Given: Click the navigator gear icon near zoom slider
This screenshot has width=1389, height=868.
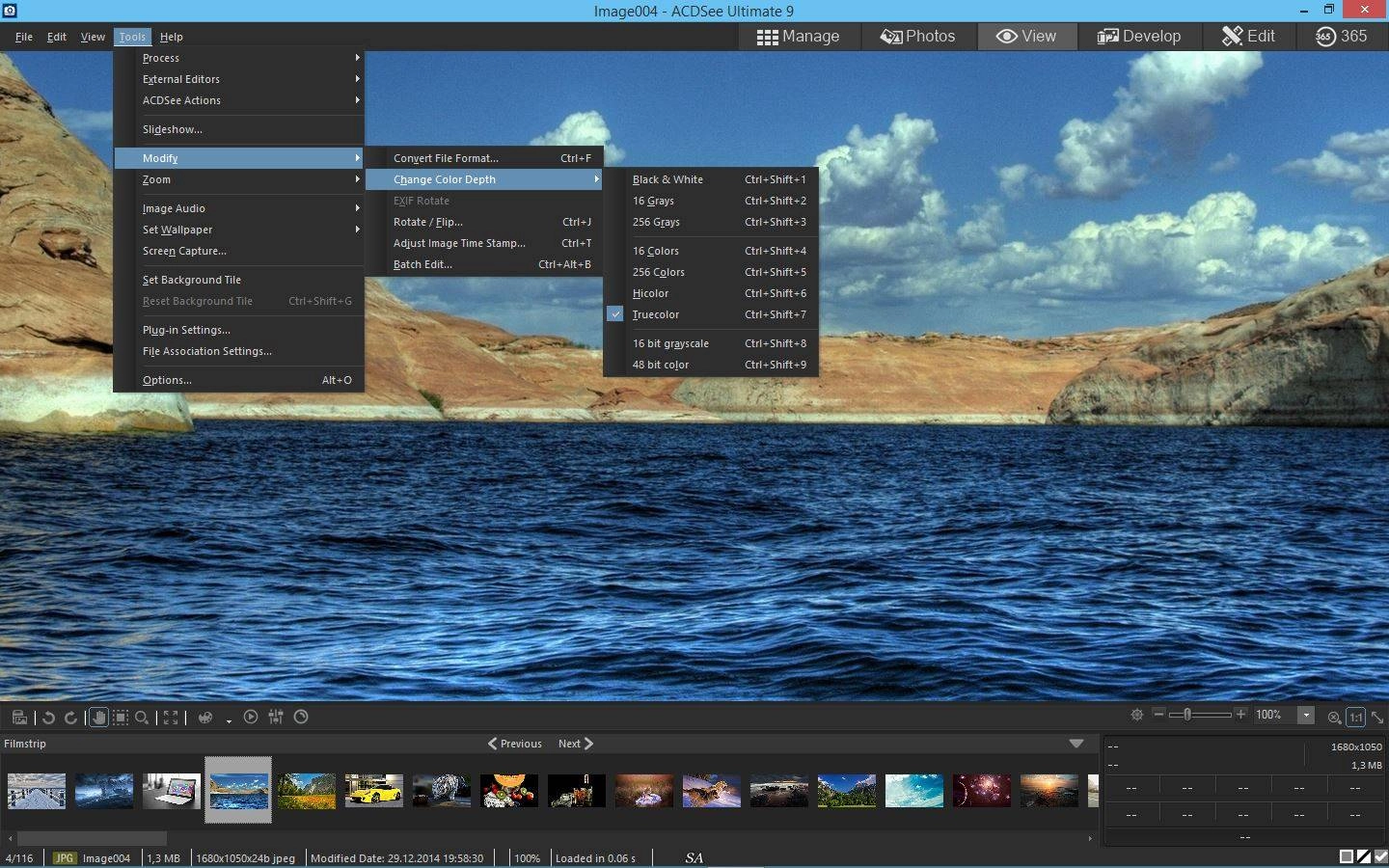Looking at the screenshot, I should tap(1137, 715).
